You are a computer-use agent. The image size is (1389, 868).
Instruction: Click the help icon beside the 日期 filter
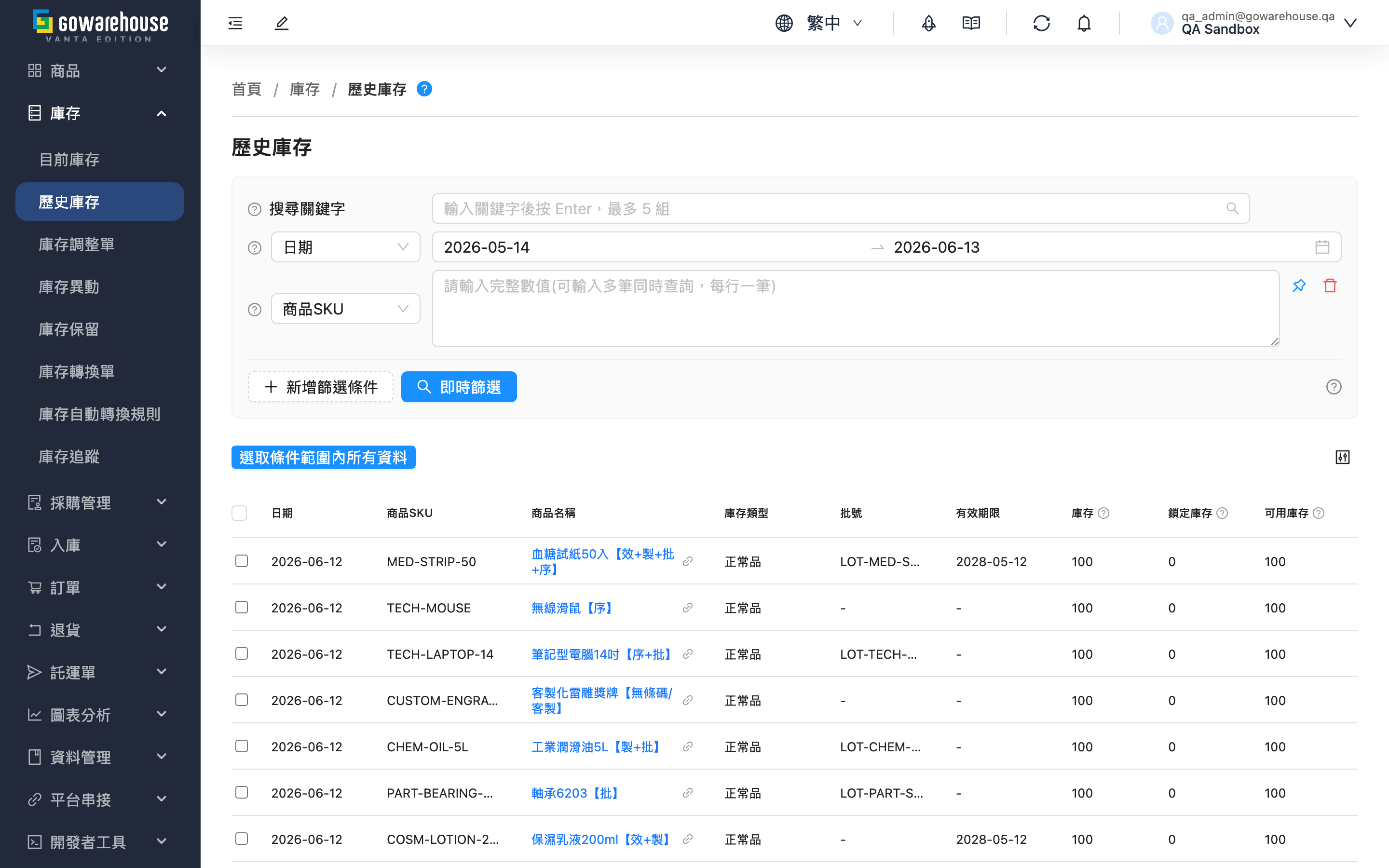pyautogui.click(x=254, y=247)
